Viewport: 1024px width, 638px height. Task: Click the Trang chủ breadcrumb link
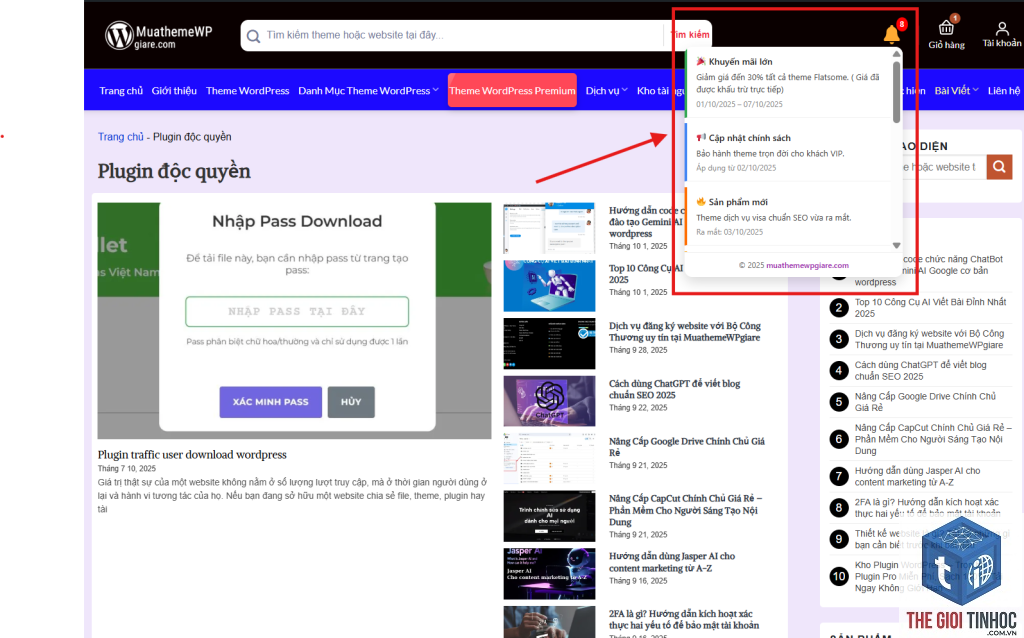pyautogui.click(x=121, y=136)
